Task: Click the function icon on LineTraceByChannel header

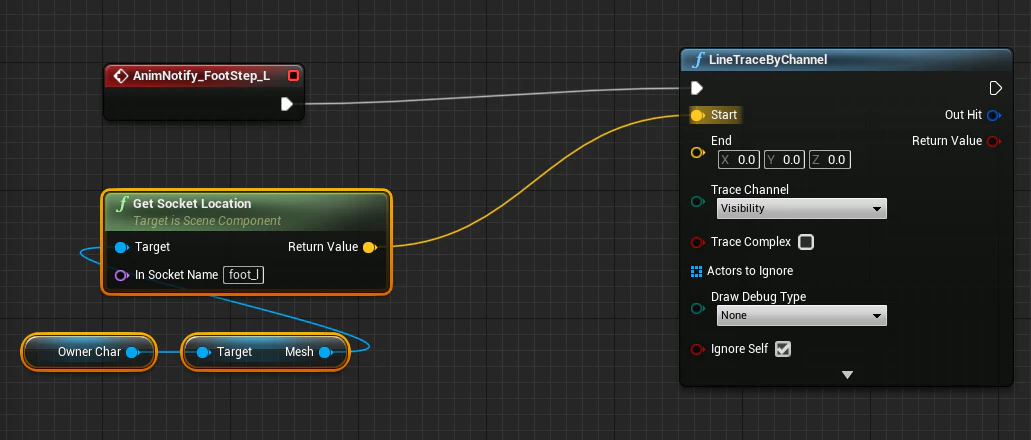Action: (698, 60)
